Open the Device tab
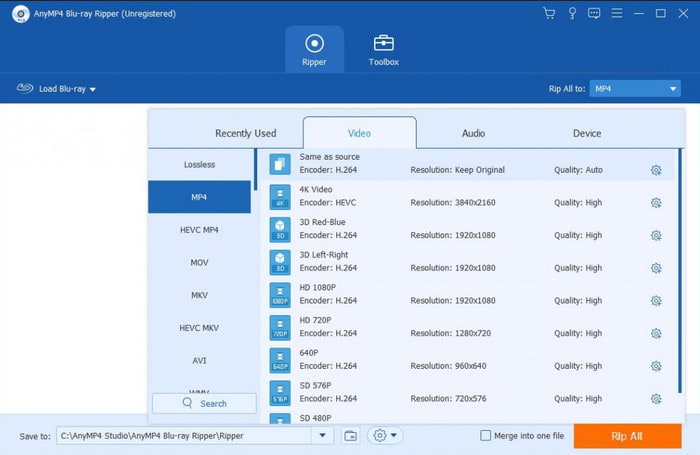The width and height of the screenshot is (700, 455). 587,133
